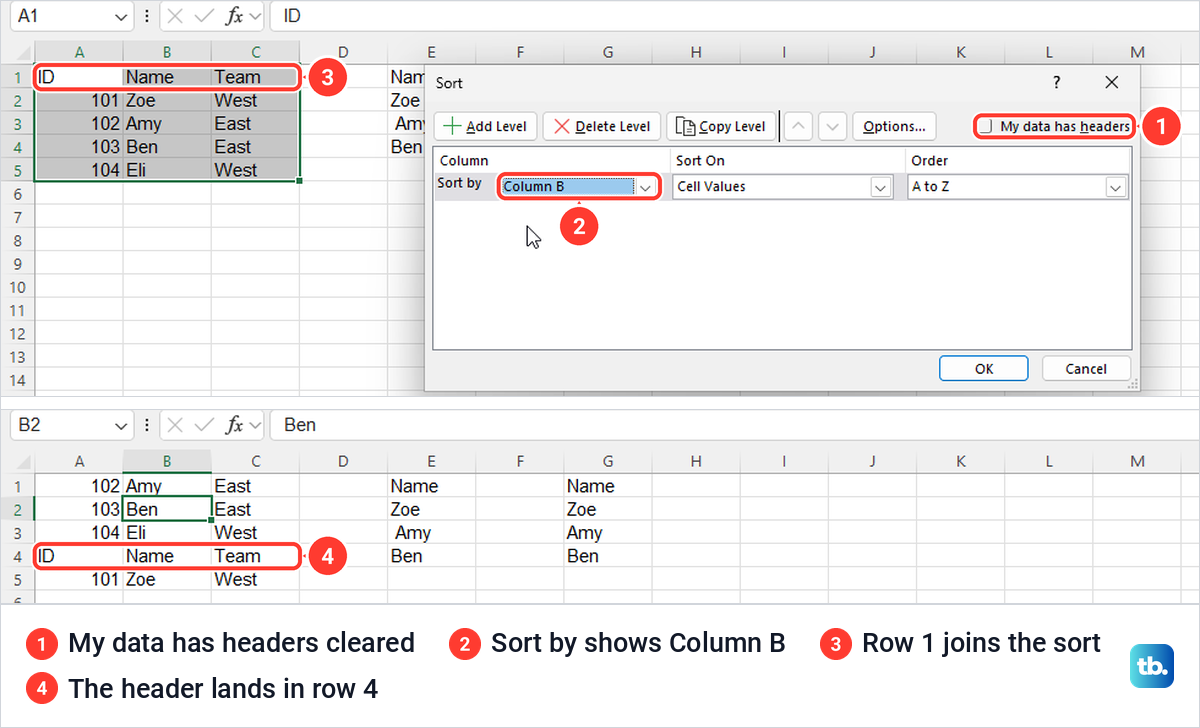Open the Order A to Z dropdown
The width and height of the screenshot is (1200, 728).
1115,187
